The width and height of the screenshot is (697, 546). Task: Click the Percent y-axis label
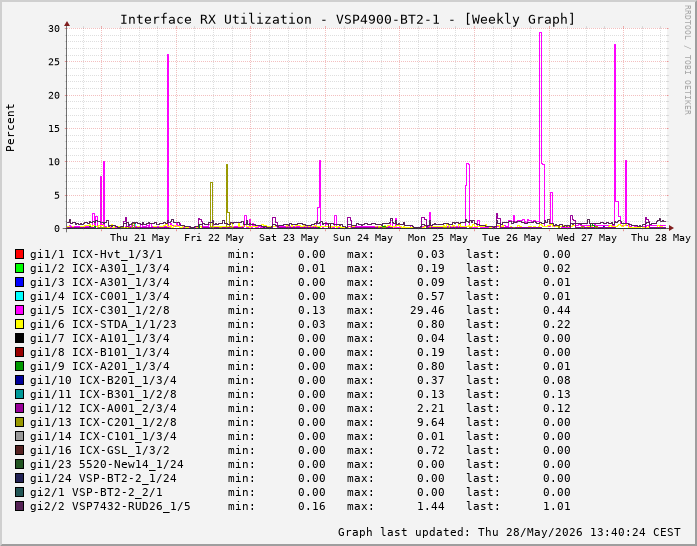click(x=10, y=128)
